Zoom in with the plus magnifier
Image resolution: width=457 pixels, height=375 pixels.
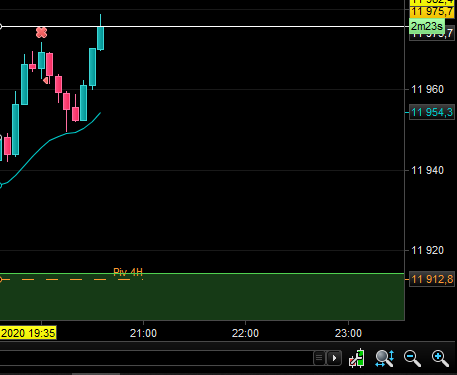pyautogui.click(x=440, y=358)
